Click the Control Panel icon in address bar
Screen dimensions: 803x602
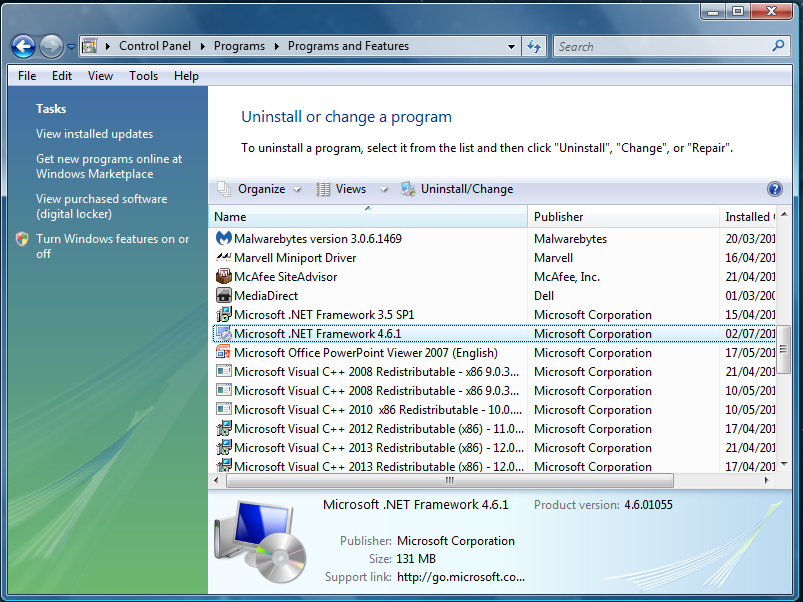(x=90, y=46)
